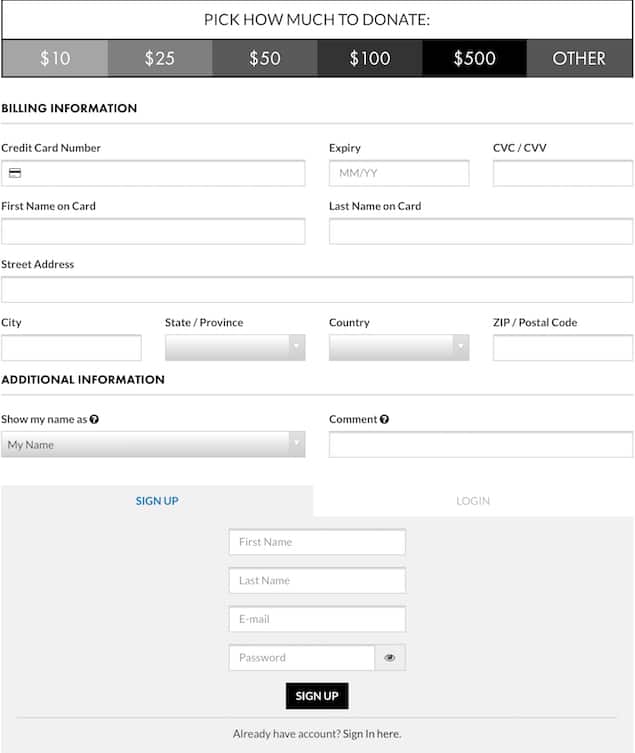Screen dimensions: 635x753
Task: Click the 'Sign In here' link
Action: pyautogui.click(x=372, y=734)
